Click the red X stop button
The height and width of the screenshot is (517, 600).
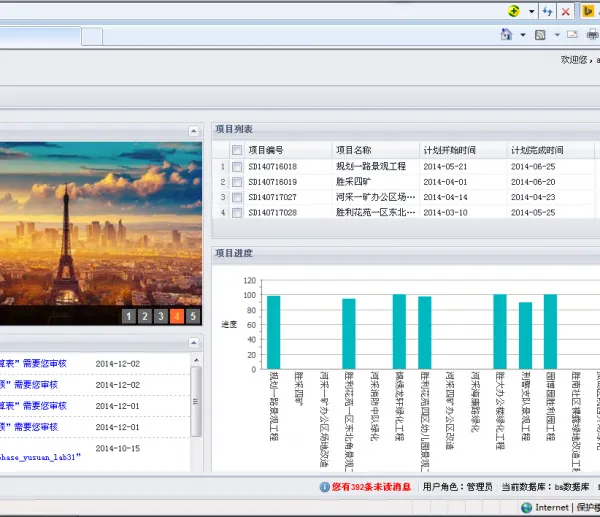(566, 12)
